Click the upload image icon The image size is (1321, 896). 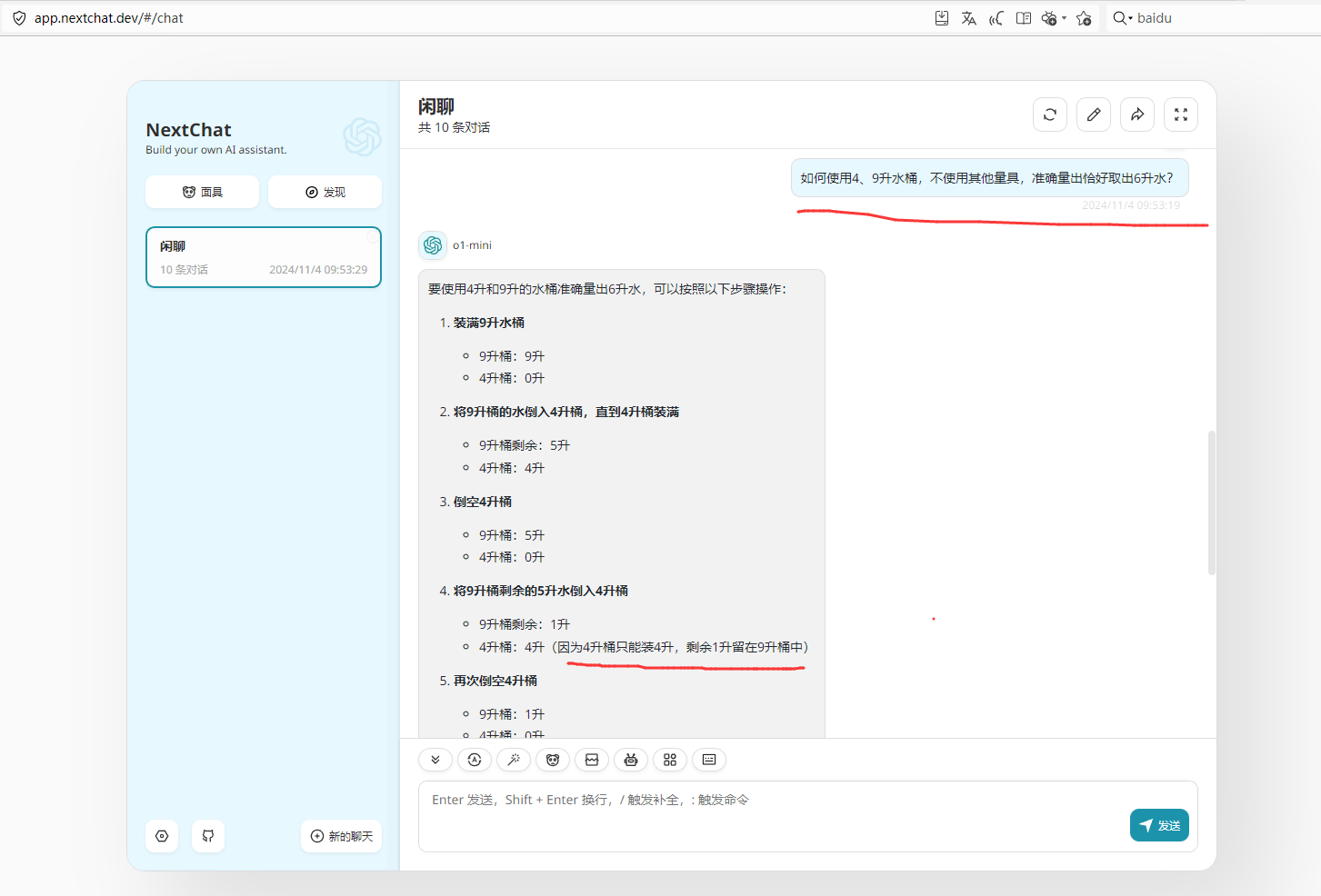click(x=592, y=760)
